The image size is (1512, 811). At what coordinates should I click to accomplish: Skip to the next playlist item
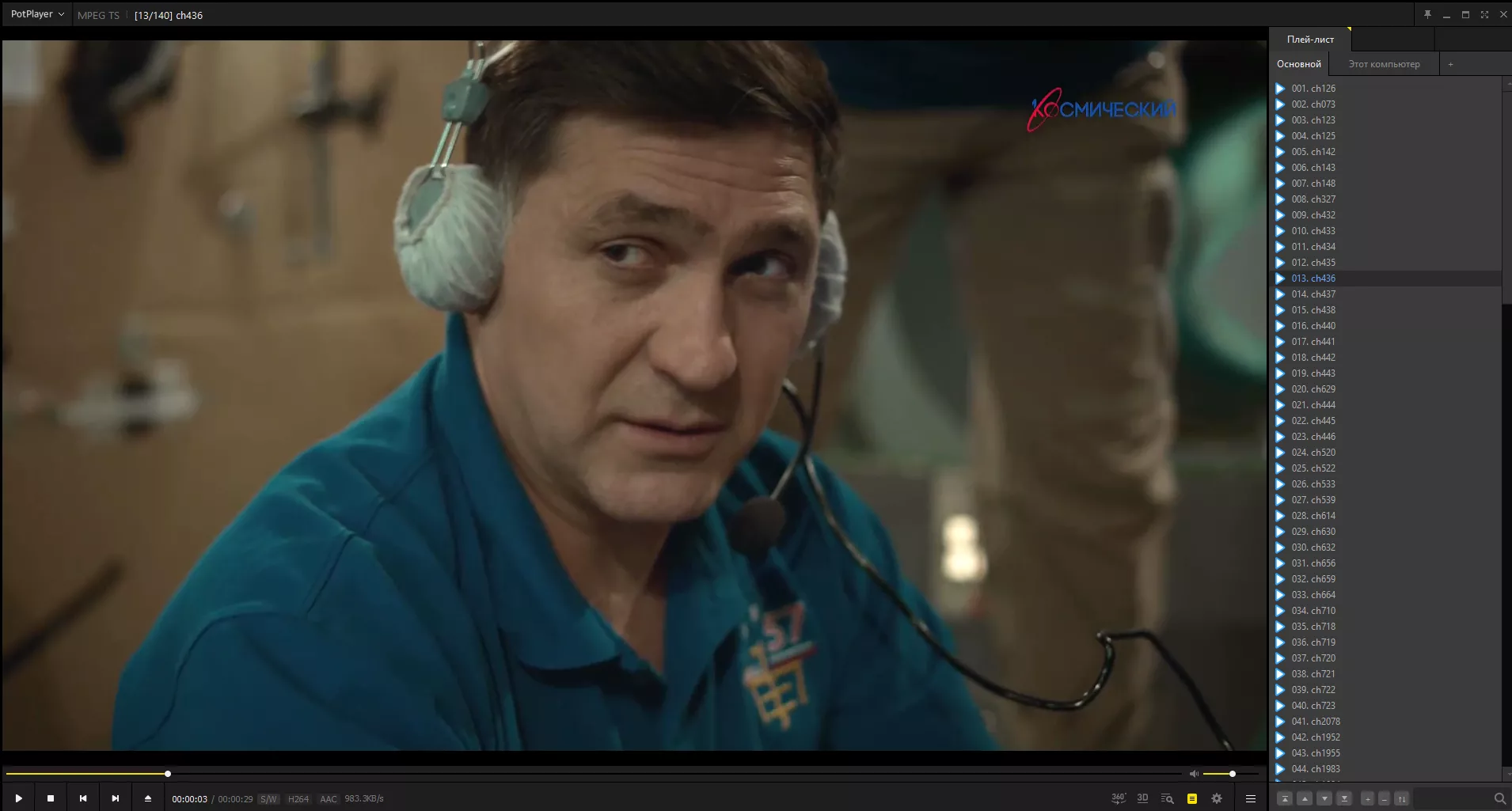[x=116, y=798]
